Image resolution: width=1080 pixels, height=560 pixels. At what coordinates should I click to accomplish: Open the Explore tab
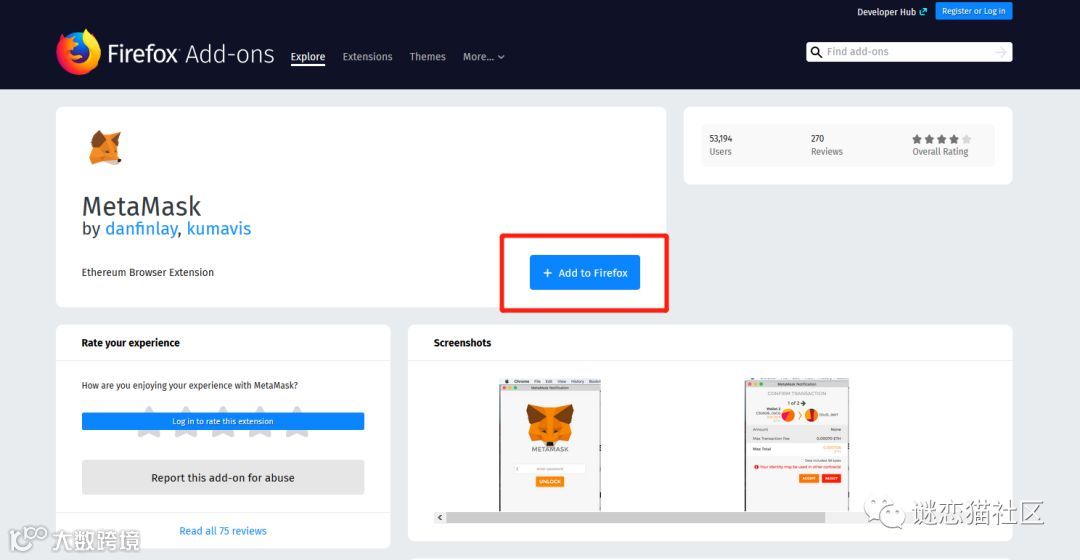click(x=308, y=56)
